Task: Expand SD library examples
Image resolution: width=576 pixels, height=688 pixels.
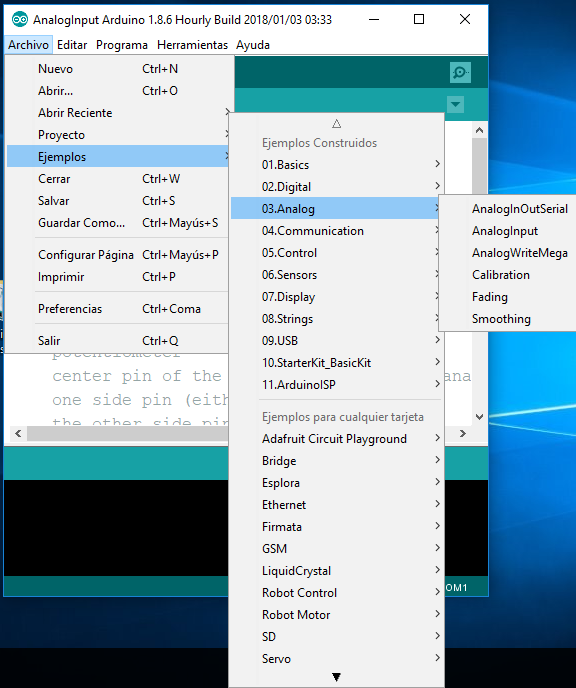Action: [336, 637]
